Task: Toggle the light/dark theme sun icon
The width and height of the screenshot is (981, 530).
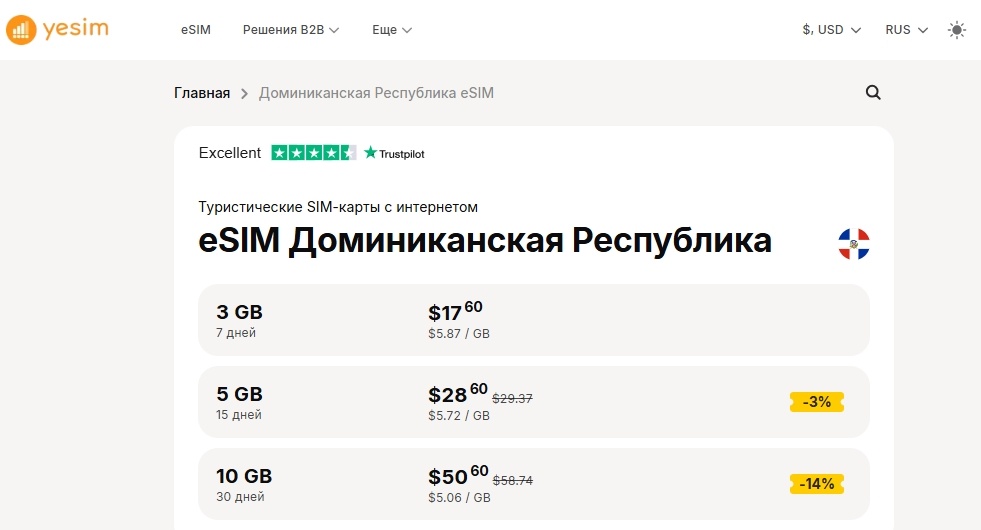Action: 957,30
